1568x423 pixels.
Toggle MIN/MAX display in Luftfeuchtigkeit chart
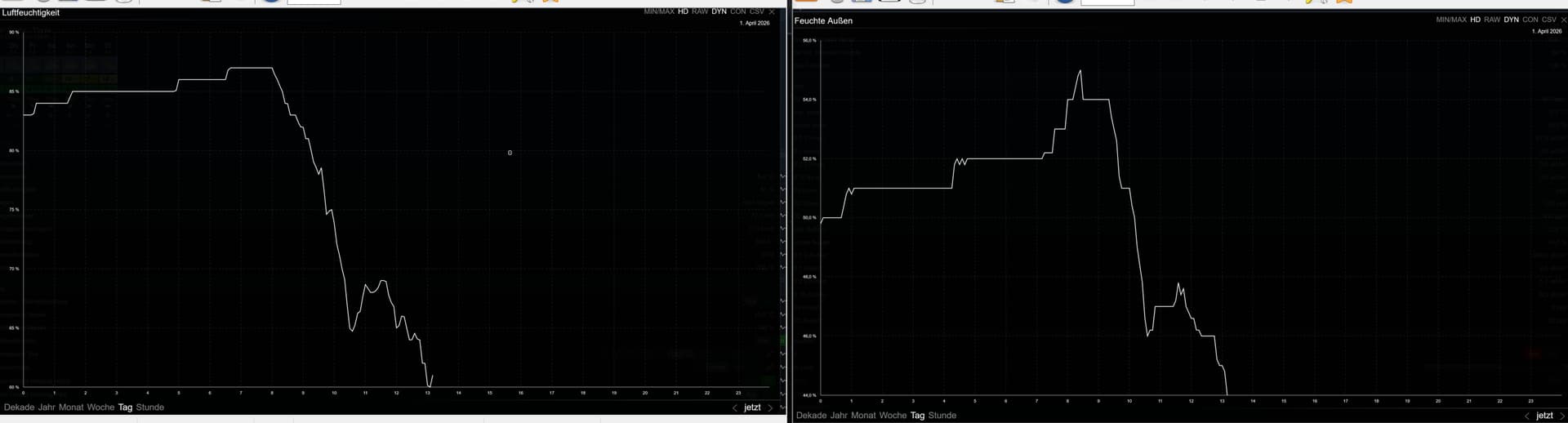click(x=659, y=12)
